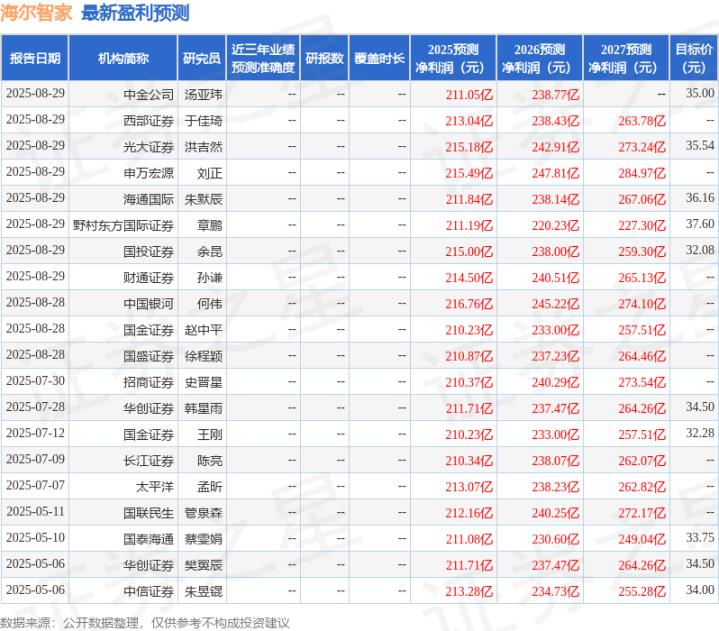
Task: Click institution name 太平洋
Action: coord(155,487)
